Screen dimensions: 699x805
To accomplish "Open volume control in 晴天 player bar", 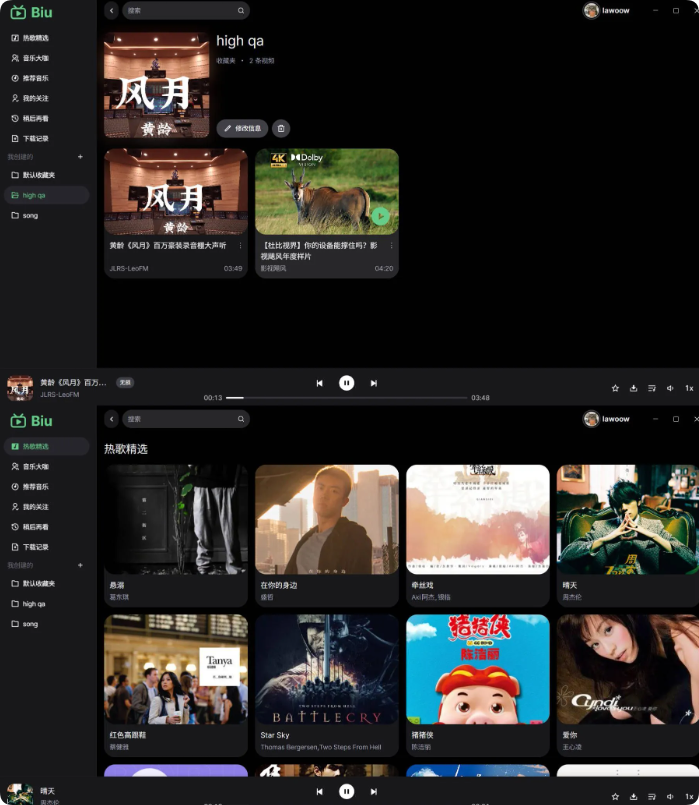I will click(670, 797).
